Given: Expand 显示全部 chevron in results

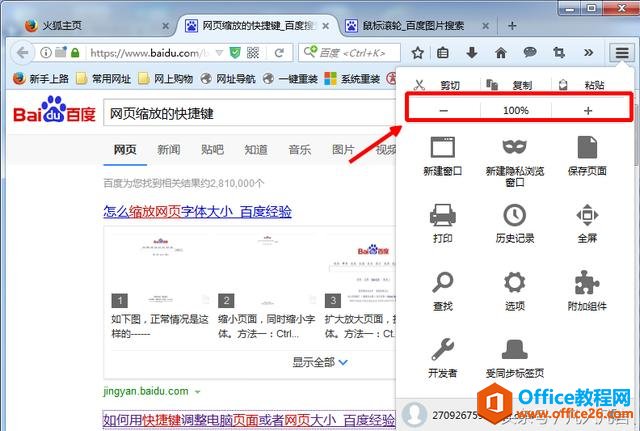Looking at the screenshot, I should coord(343,362).
